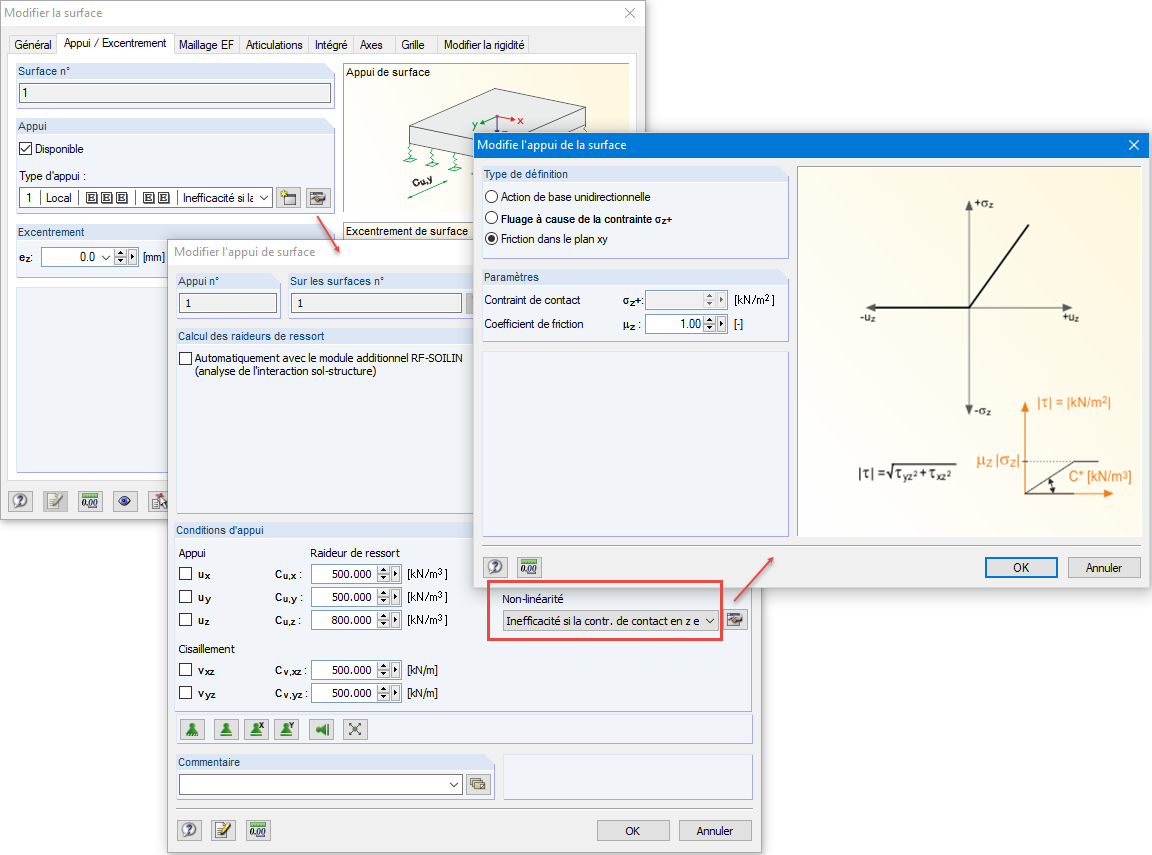1152x855 pixels.
Task: Click the green support preset icon marked Y
Action: [287, 729]
